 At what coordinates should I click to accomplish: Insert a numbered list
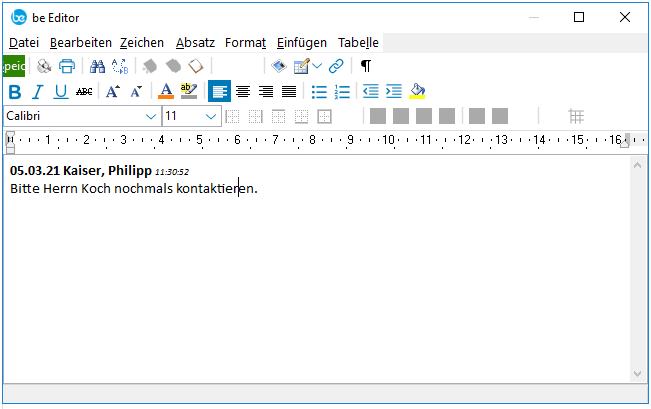(x=342, y=92)
